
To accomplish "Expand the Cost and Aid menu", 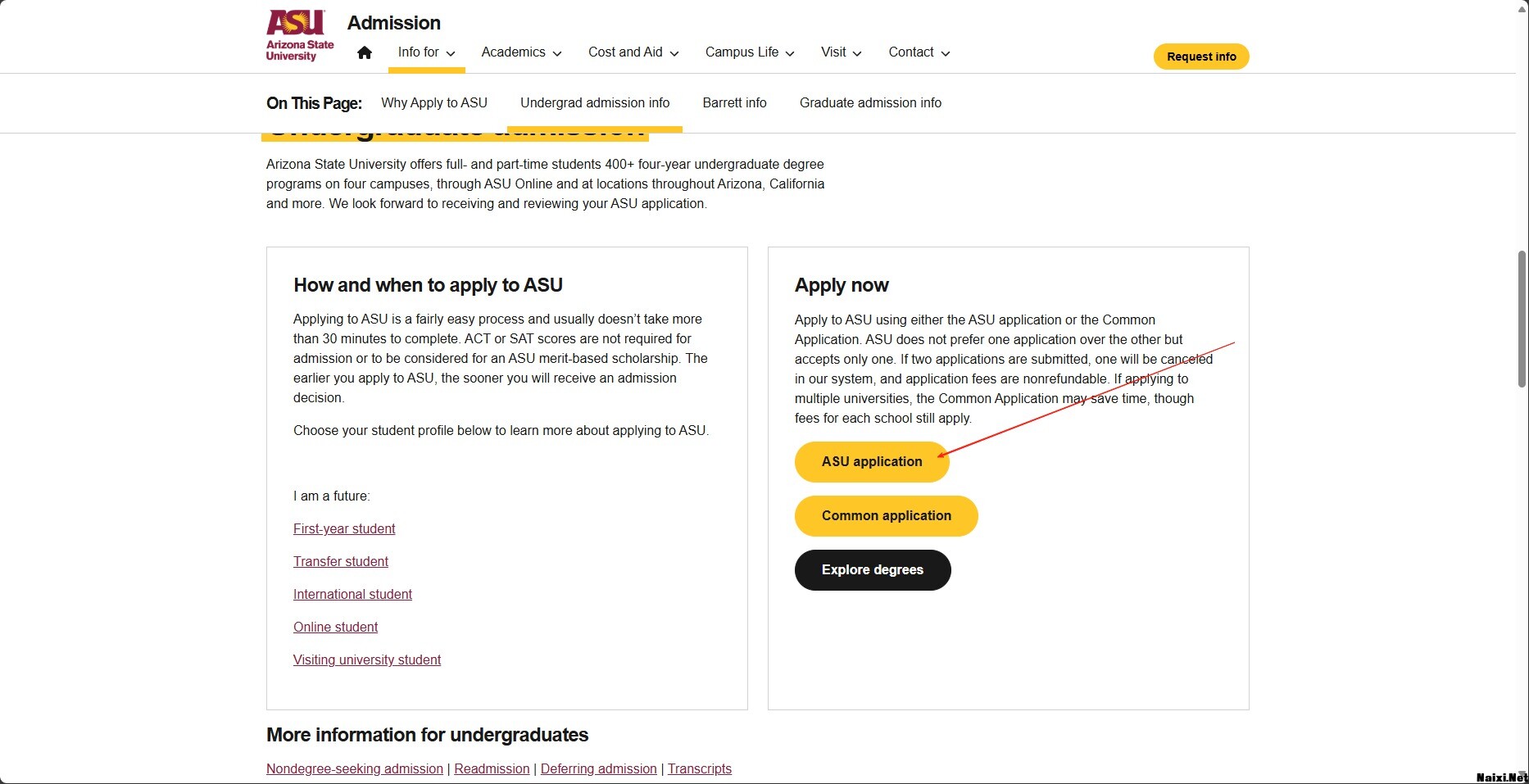I will coord(633,52).
